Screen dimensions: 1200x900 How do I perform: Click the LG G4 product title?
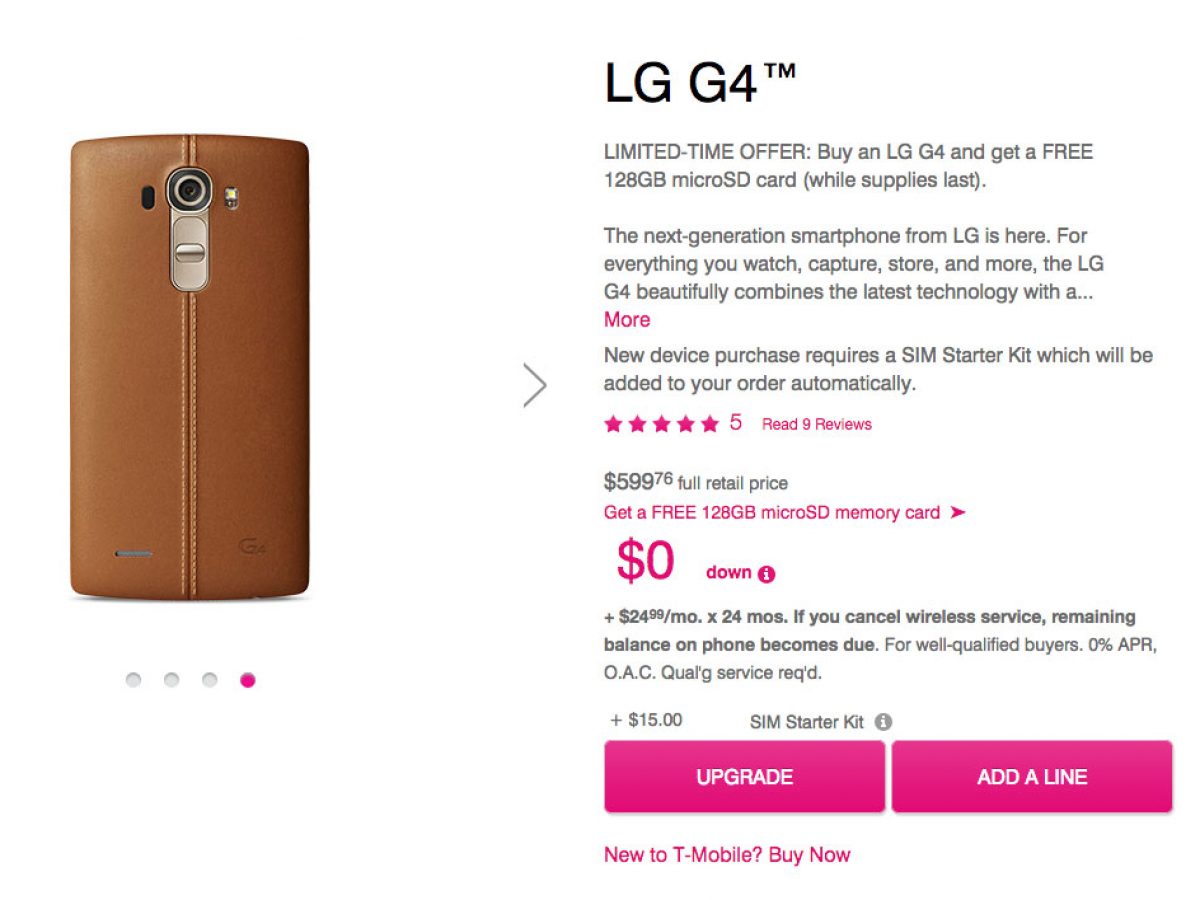point(700,84)
